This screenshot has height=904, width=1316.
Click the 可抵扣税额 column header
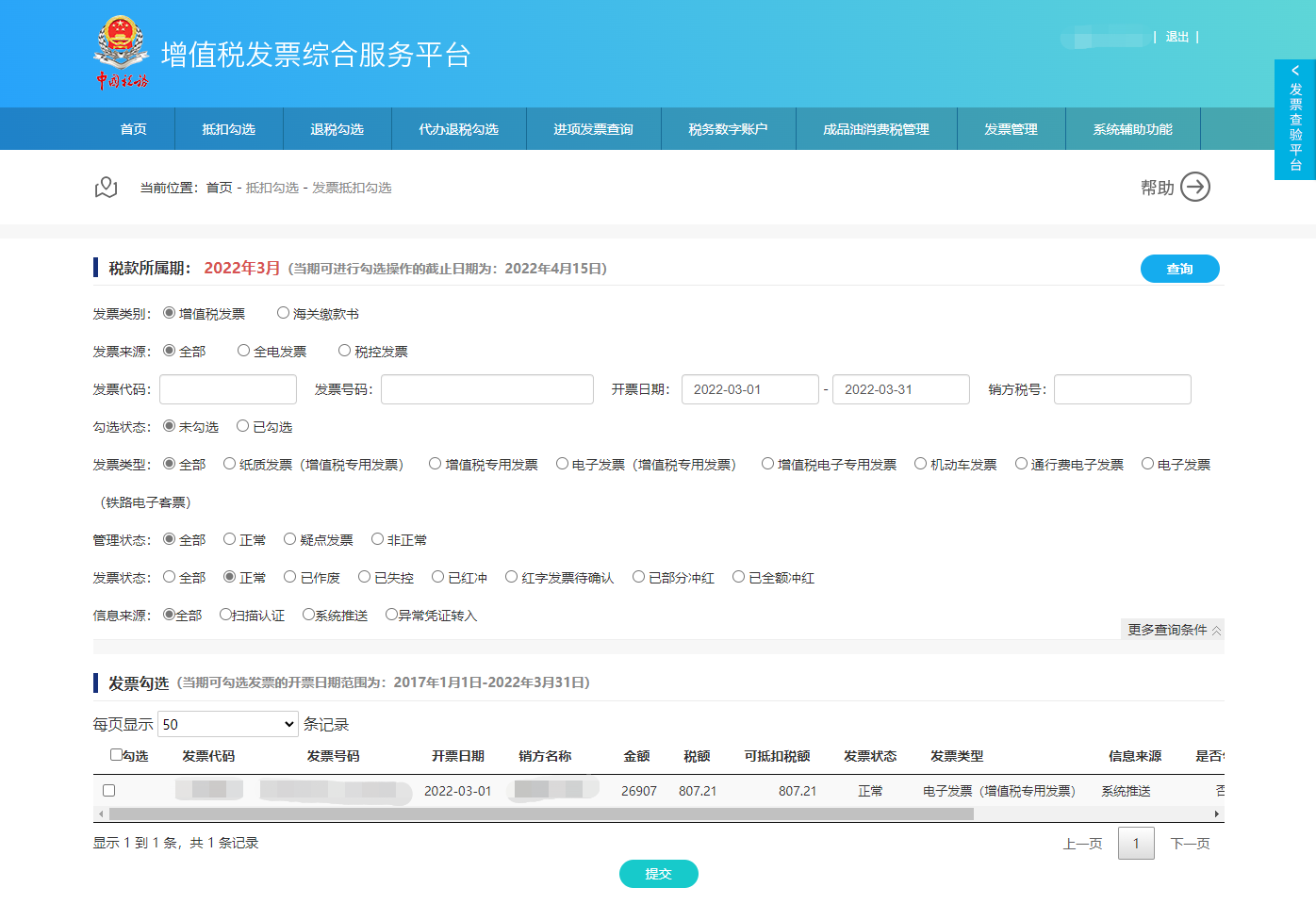(778, 756)
